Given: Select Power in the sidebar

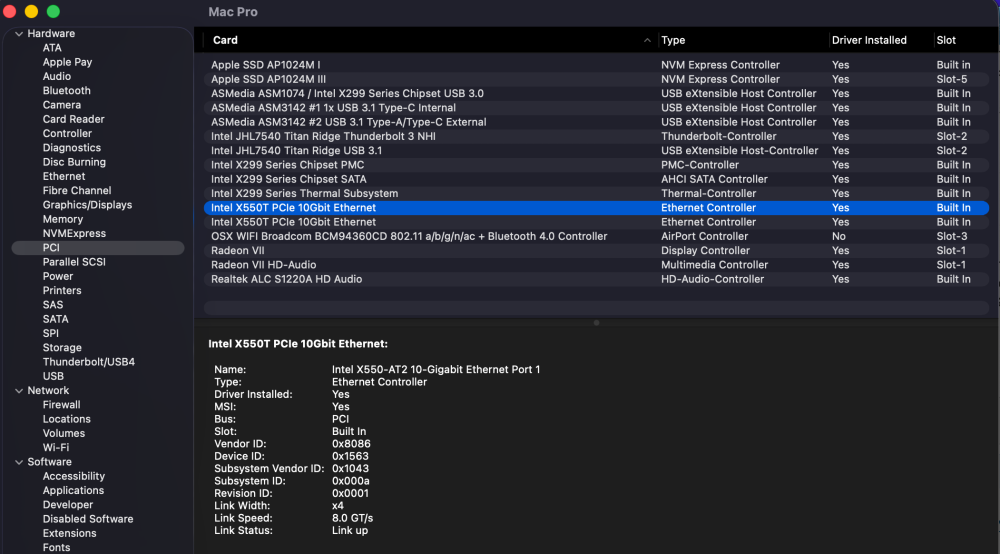Looking at the screenshot, I should point(57,276).
